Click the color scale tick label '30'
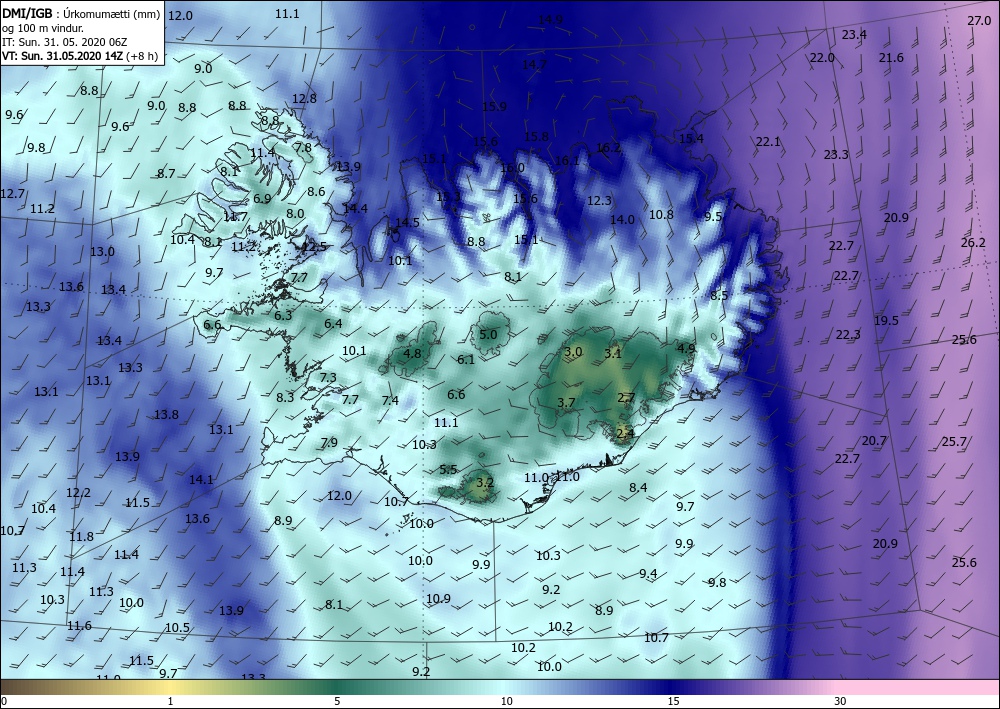 [x=840, y=701]
